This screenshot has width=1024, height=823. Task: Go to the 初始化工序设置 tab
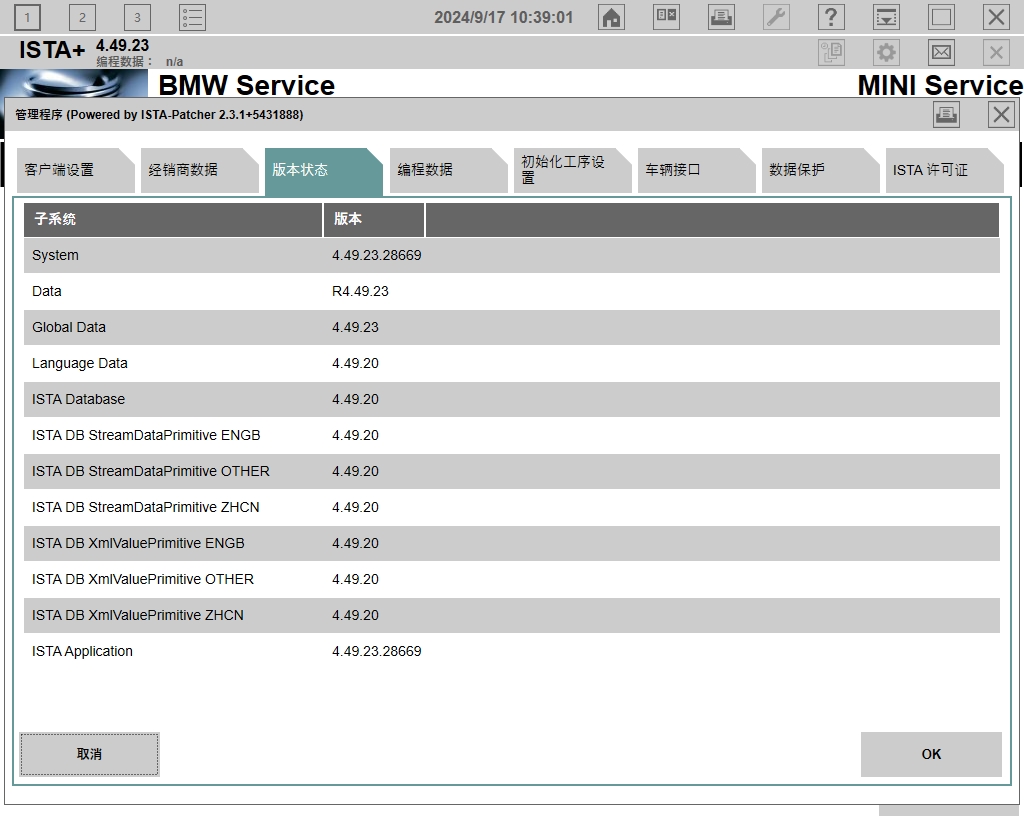point(573,170)
